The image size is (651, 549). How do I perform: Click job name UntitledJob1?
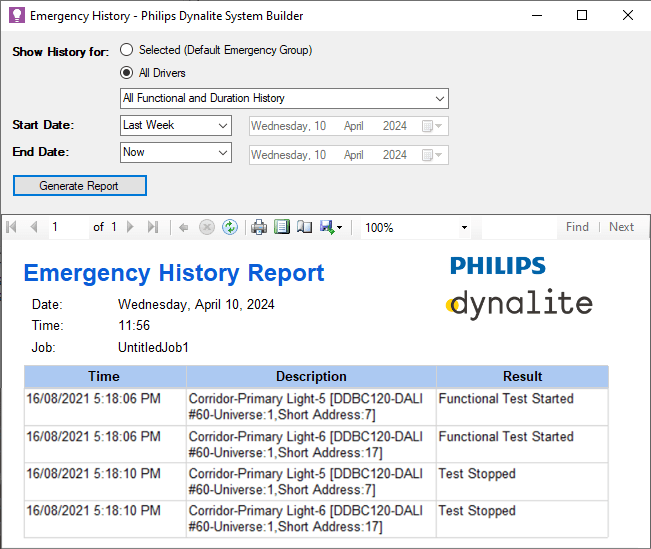point(153,347)
